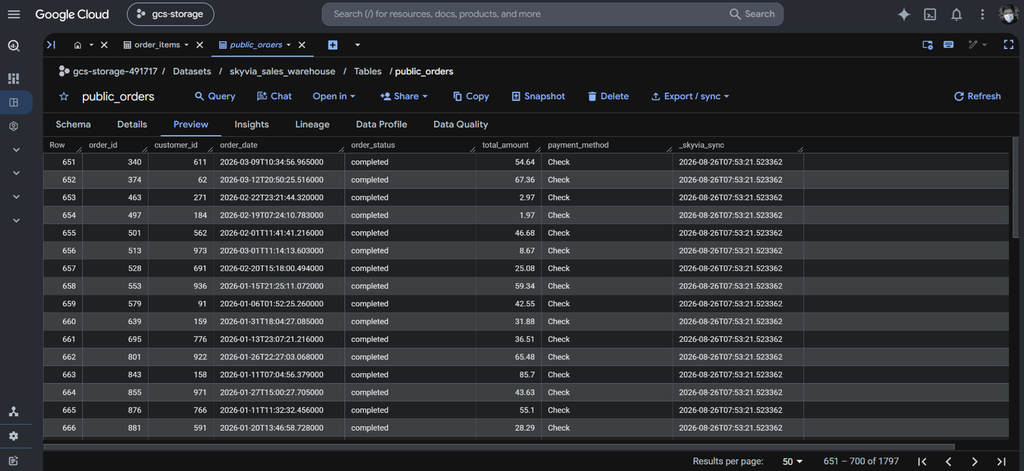Close the public_orders tab
Screen dimensions: 1024x471
[302, 45]
